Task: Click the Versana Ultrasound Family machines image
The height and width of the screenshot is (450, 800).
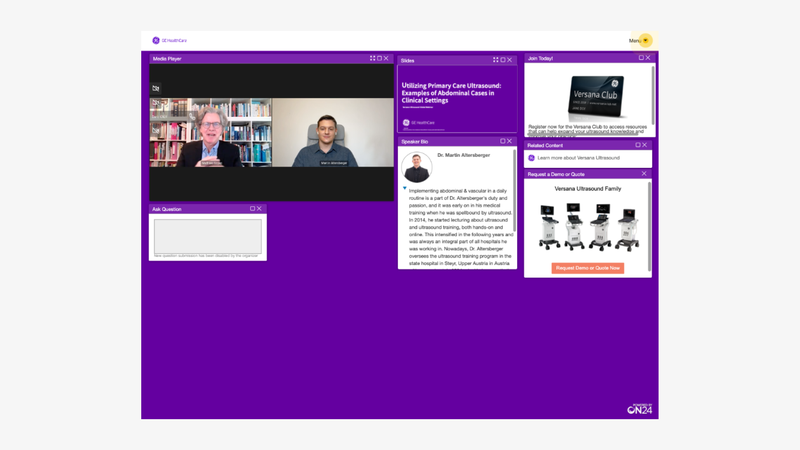Action: (x=588, y=227)
